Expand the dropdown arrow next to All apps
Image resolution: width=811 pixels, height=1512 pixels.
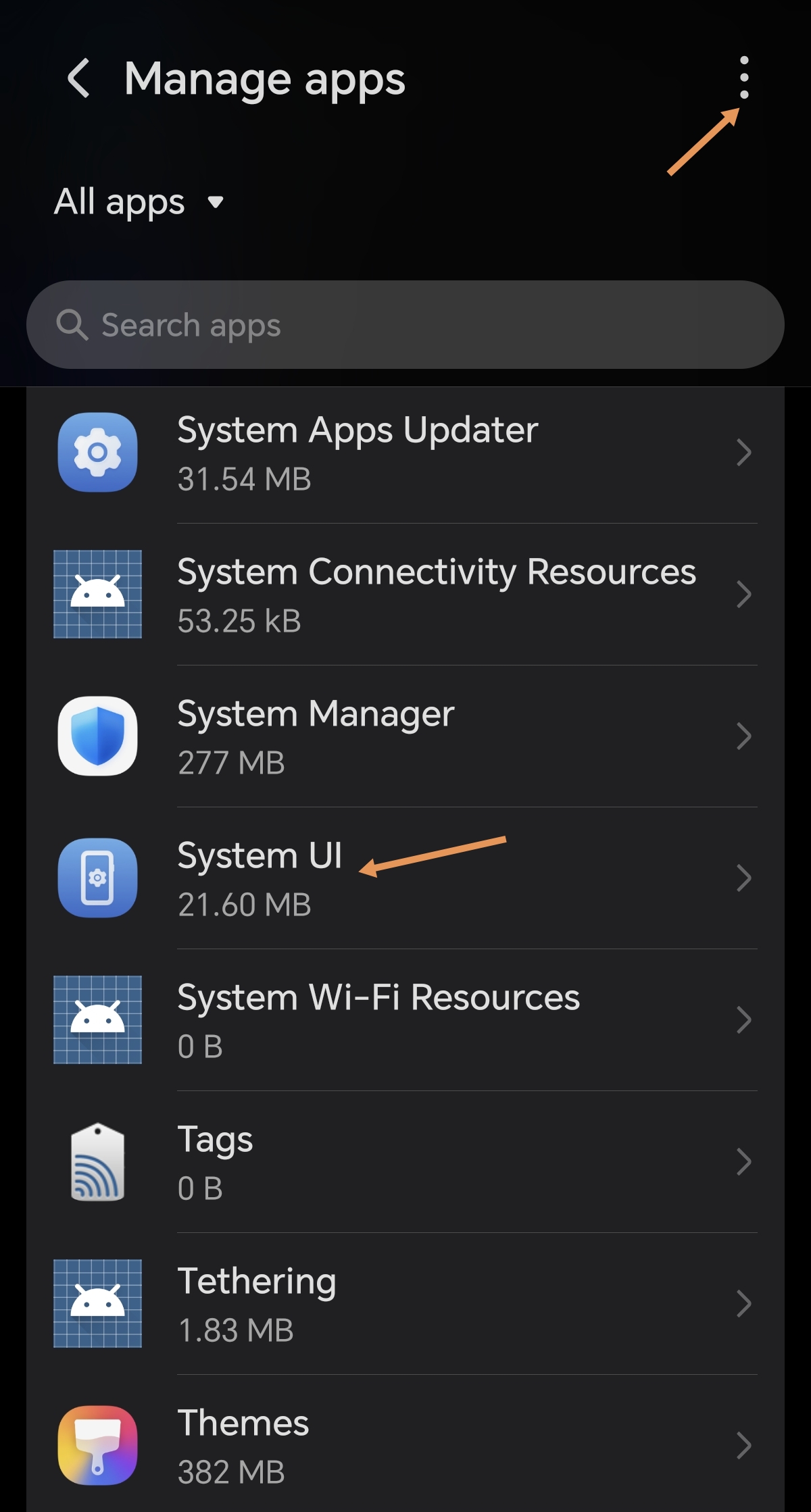216,202
